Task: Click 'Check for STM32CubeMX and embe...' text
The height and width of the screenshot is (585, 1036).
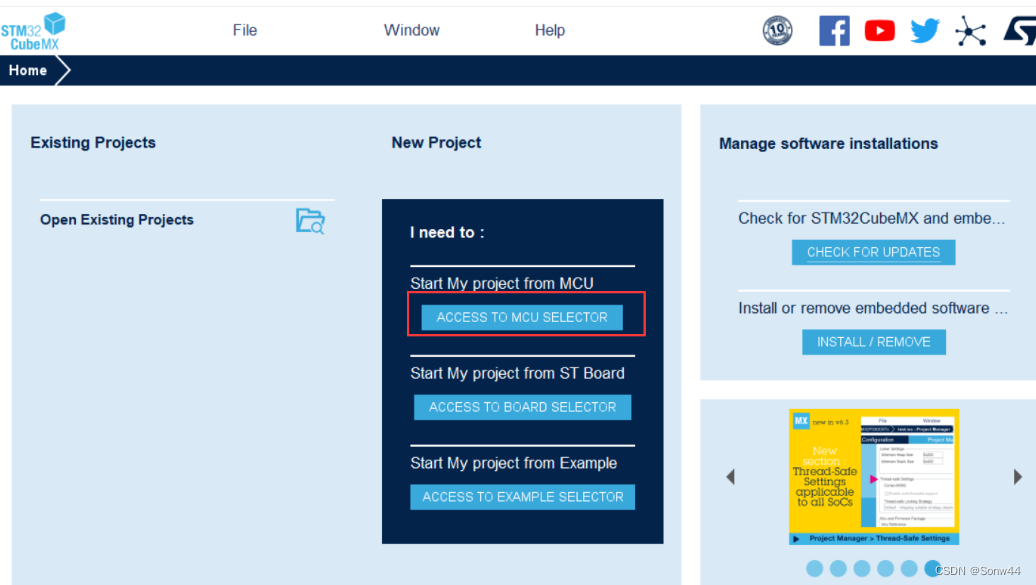Action: pos(871,219)
